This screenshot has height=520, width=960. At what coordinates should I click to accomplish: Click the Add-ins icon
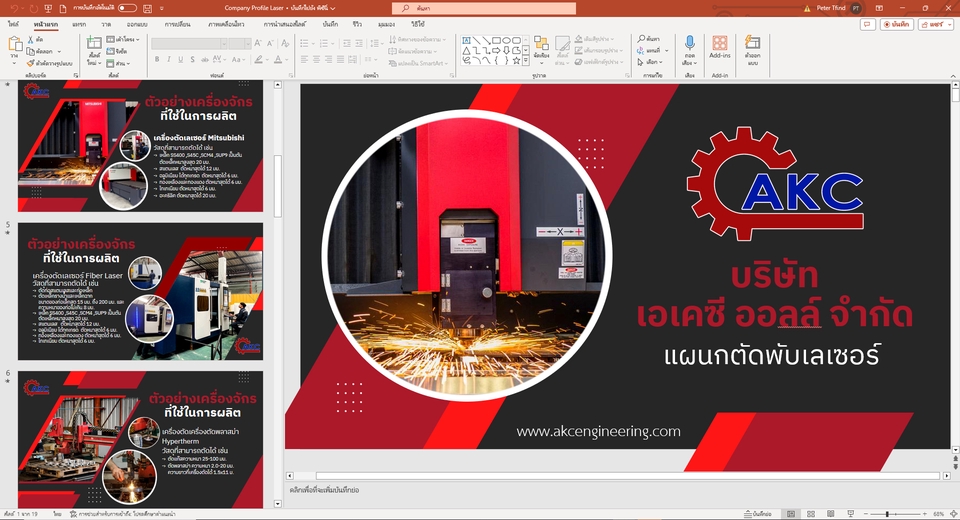[719, 43]
